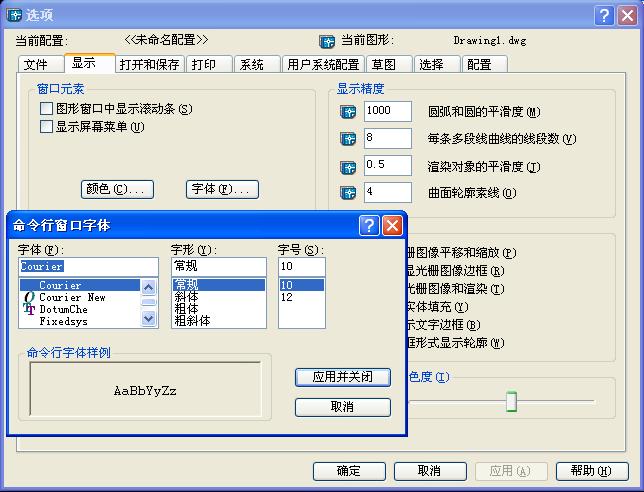Cancel the command line font dialog
644x492 pixels.
coord(343,407)
